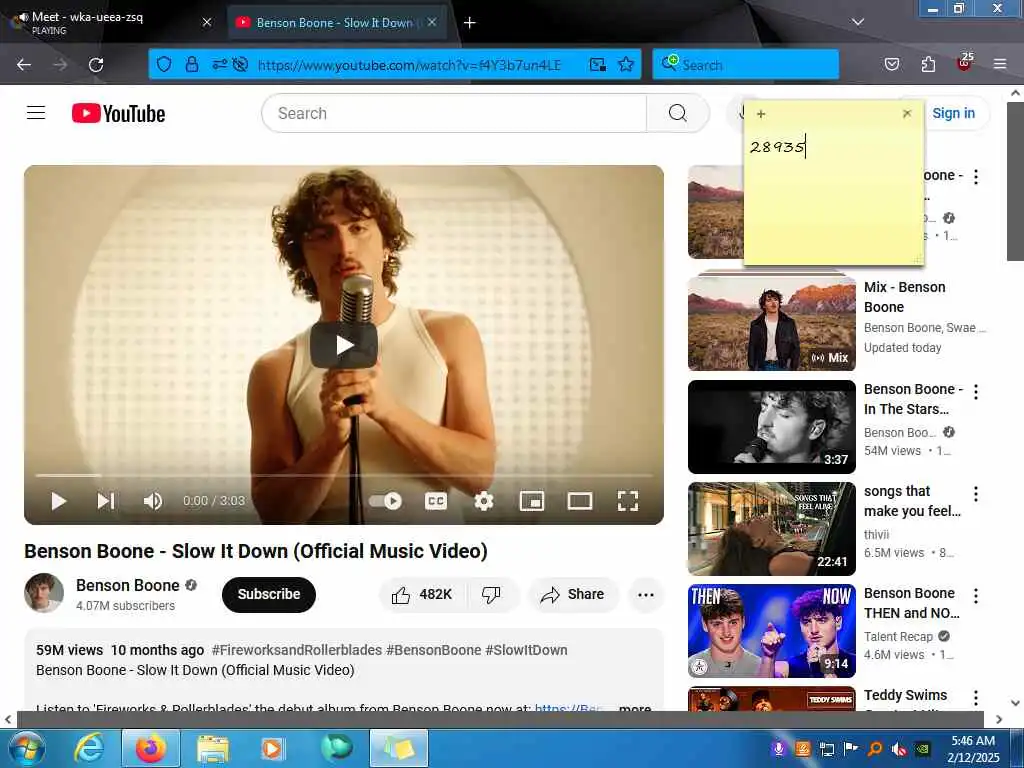This screenshot has width=1024, height=768.
Task: Play the video from the player controls
Action: point(58,501)
